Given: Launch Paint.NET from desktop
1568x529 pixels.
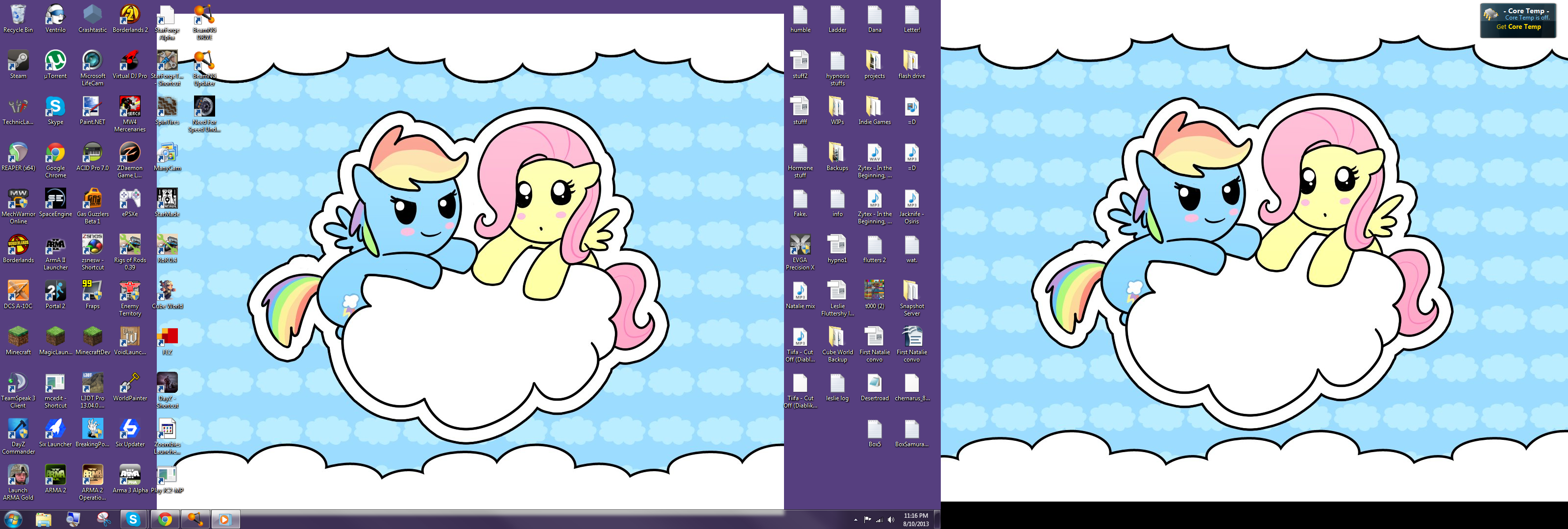Looking at the screenshot, I should [93, 111].
